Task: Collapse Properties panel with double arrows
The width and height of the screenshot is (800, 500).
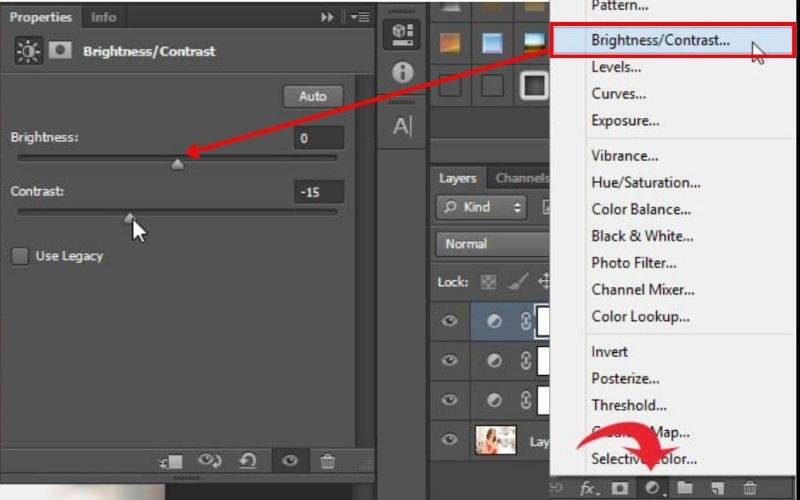Action: tap(327, 17)
